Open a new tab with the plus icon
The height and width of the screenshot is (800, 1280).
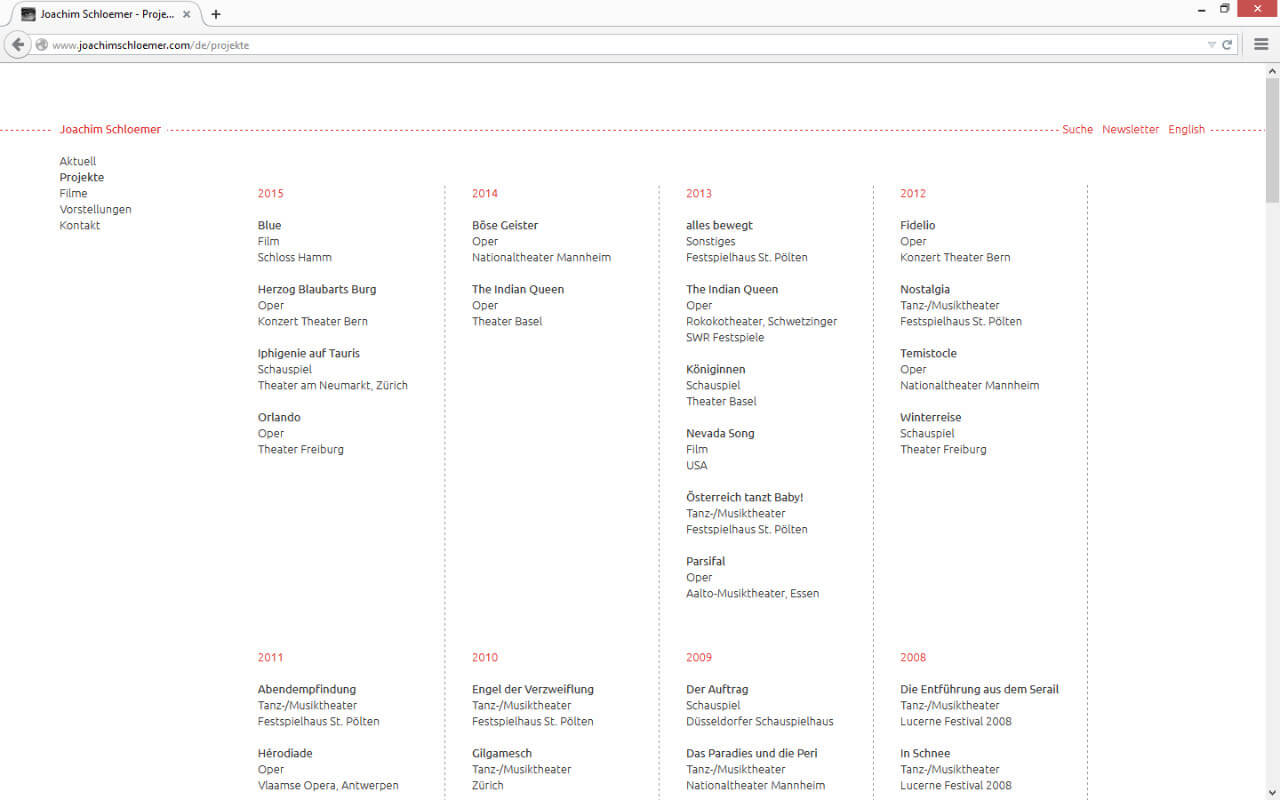(215, 14)
